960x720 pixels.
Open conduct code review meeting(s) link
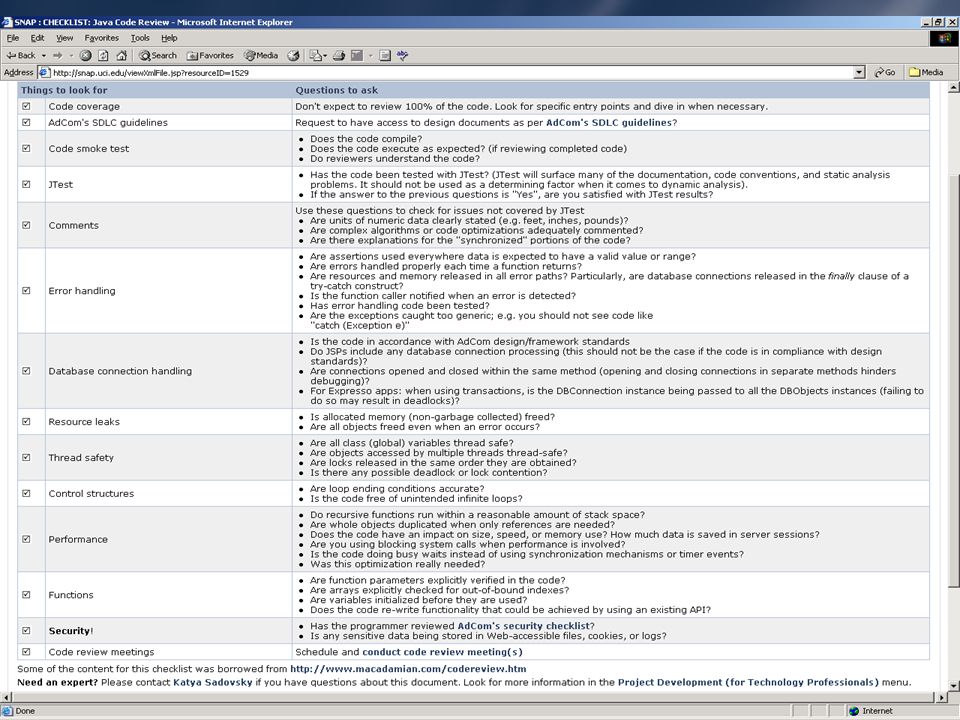coord(443,652)
